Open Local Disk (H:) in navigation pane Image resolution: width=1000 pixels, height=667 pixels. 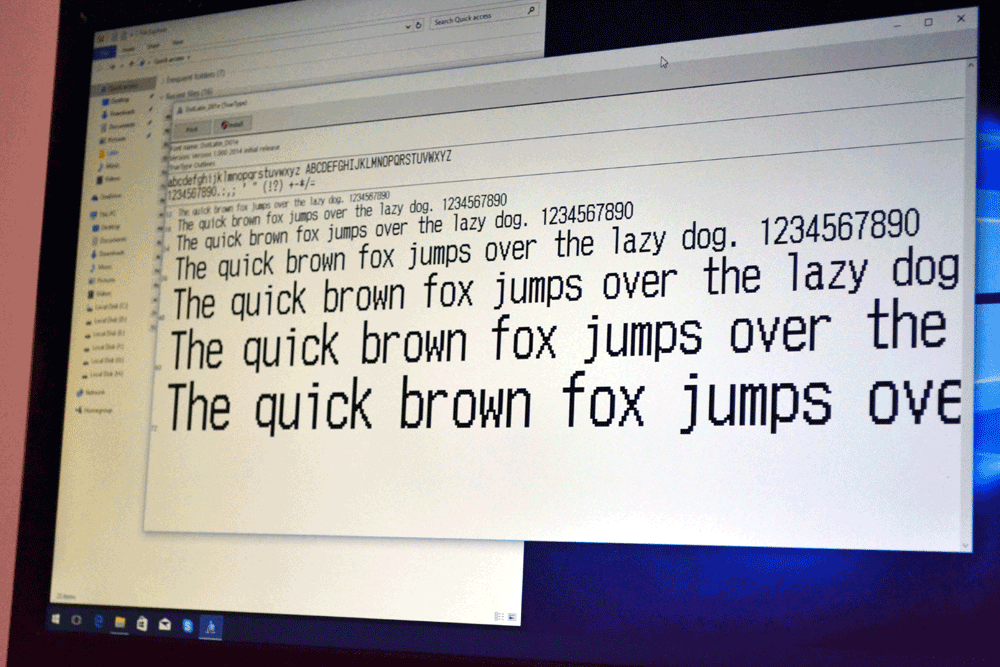pos(105,374)
